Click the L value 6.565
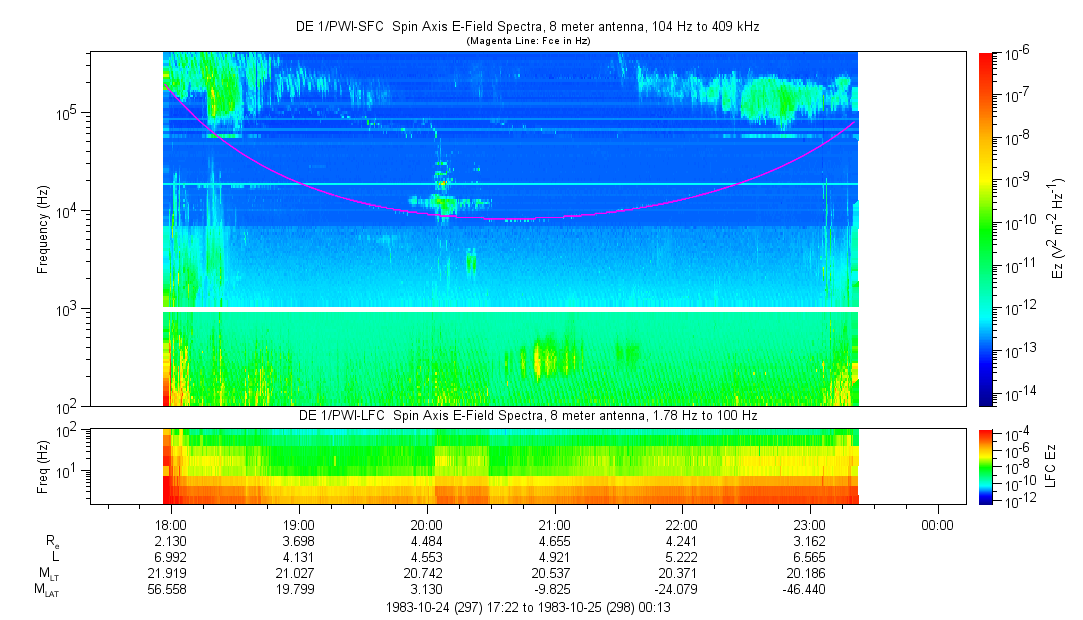Image resolution: width=1083 pixels, height=620 pixels. [809, 557]
